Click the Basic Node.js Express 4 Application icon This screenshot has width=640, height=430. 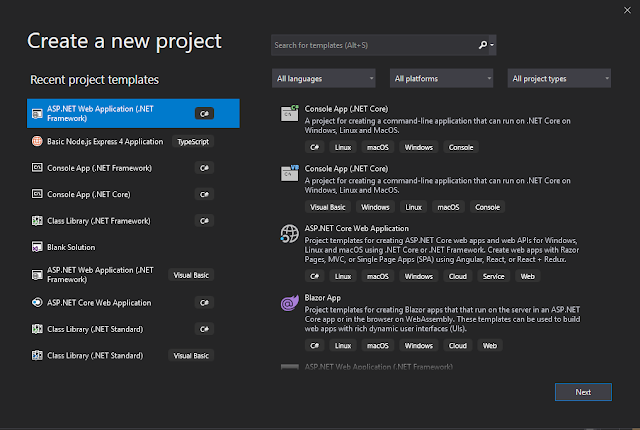point(37,142)
